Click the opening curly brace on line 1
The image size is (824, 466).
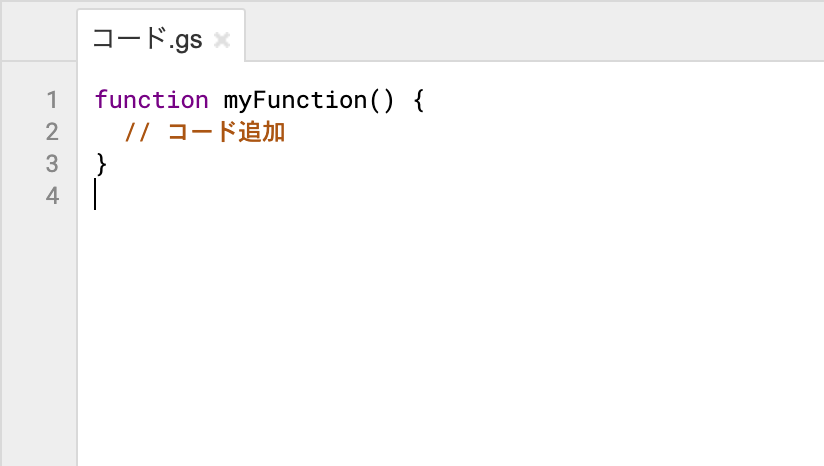(x=418, y=100)
